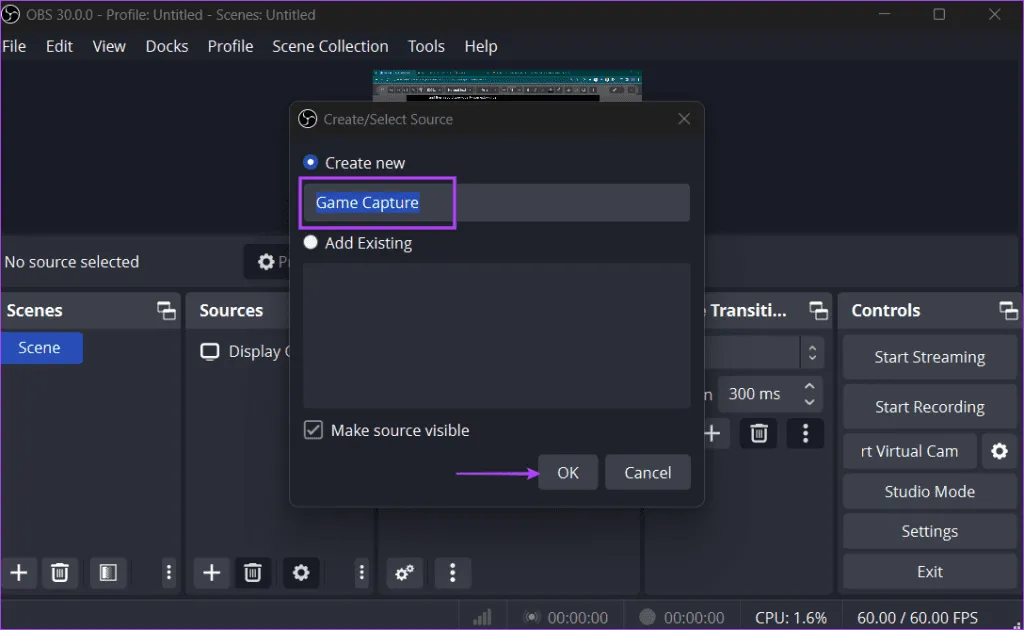Viewport: 1024px width, 630px height.
Task: Add a new scene with plus icon
Action: pos(19,573)
